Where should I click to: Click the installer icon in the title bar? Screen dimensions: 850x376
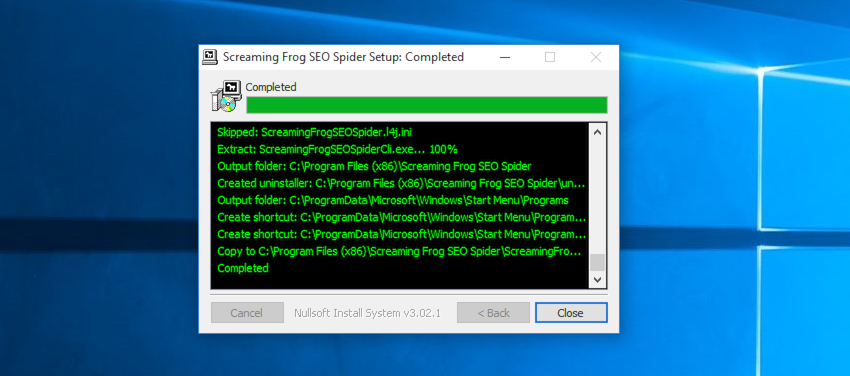point(210,57)
